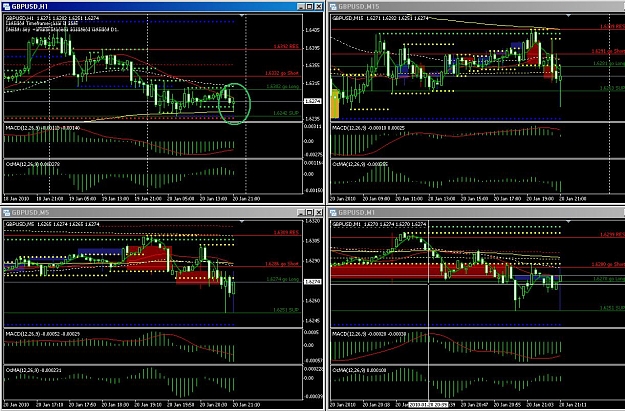Click the '1.6251 SUP' label in M5 chart
625x411 pixels.
click(286, 310)
